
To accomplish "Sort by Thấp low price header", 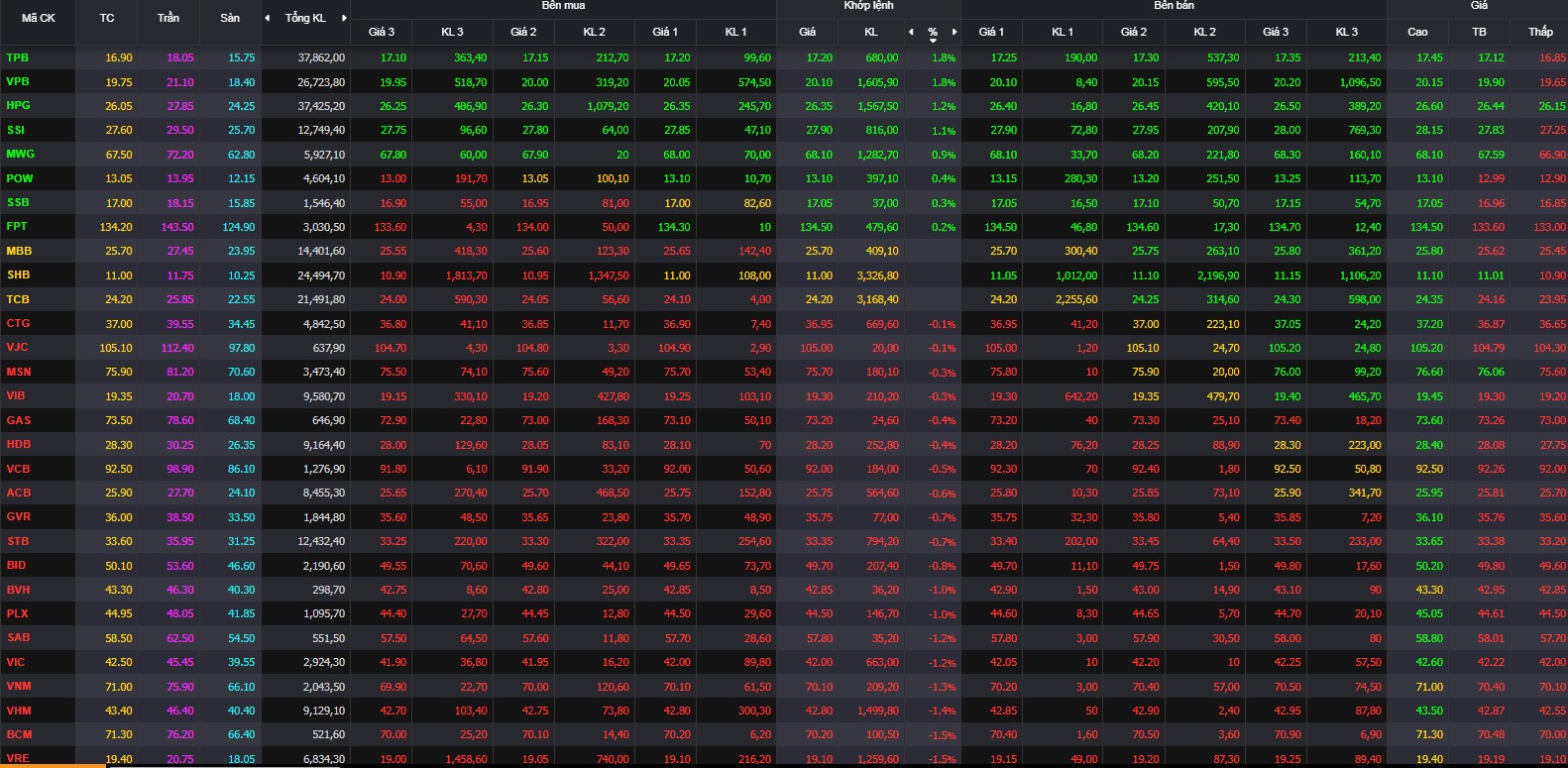I will coord(1540,32).
